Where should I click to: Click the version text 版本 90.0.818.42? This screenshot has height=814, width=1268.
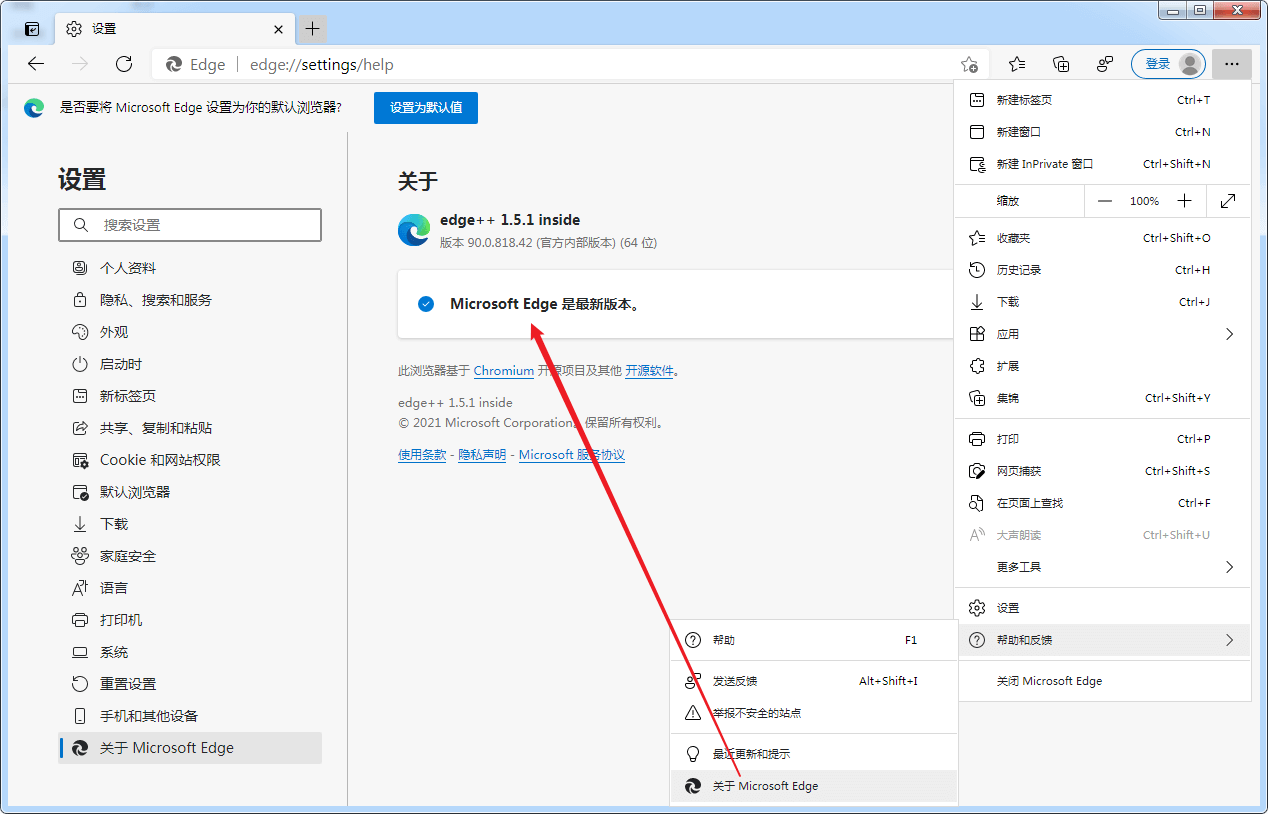(548, 243)
